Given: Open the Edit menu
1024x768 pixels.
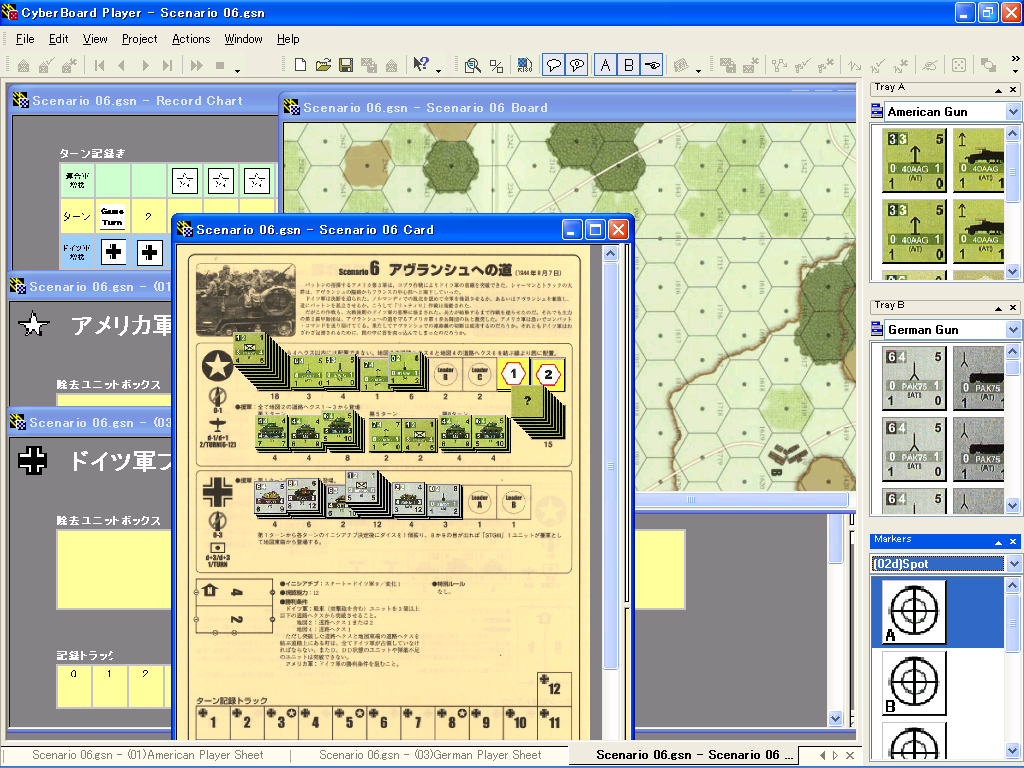Looking at the screenshot, I should coord(59,39).
